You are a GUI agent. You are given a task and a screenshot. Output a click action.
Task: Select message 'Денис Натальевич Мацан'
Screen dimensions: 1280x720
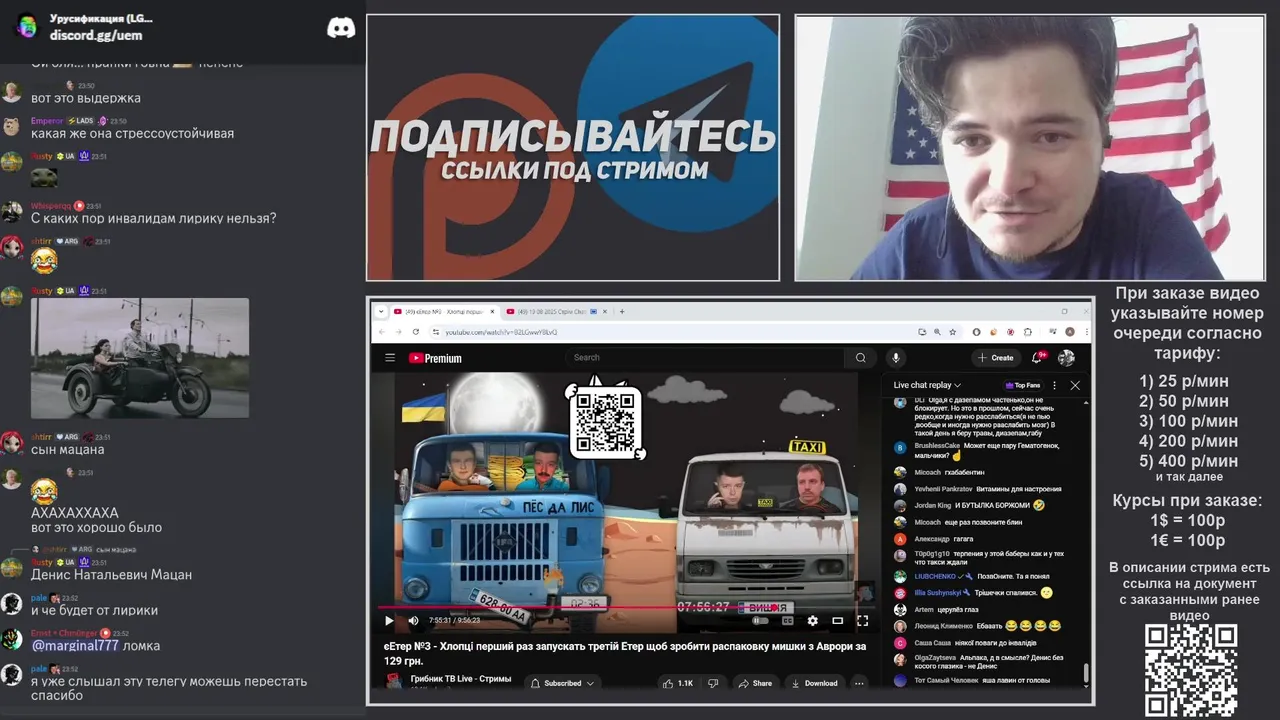pos(111,575)
